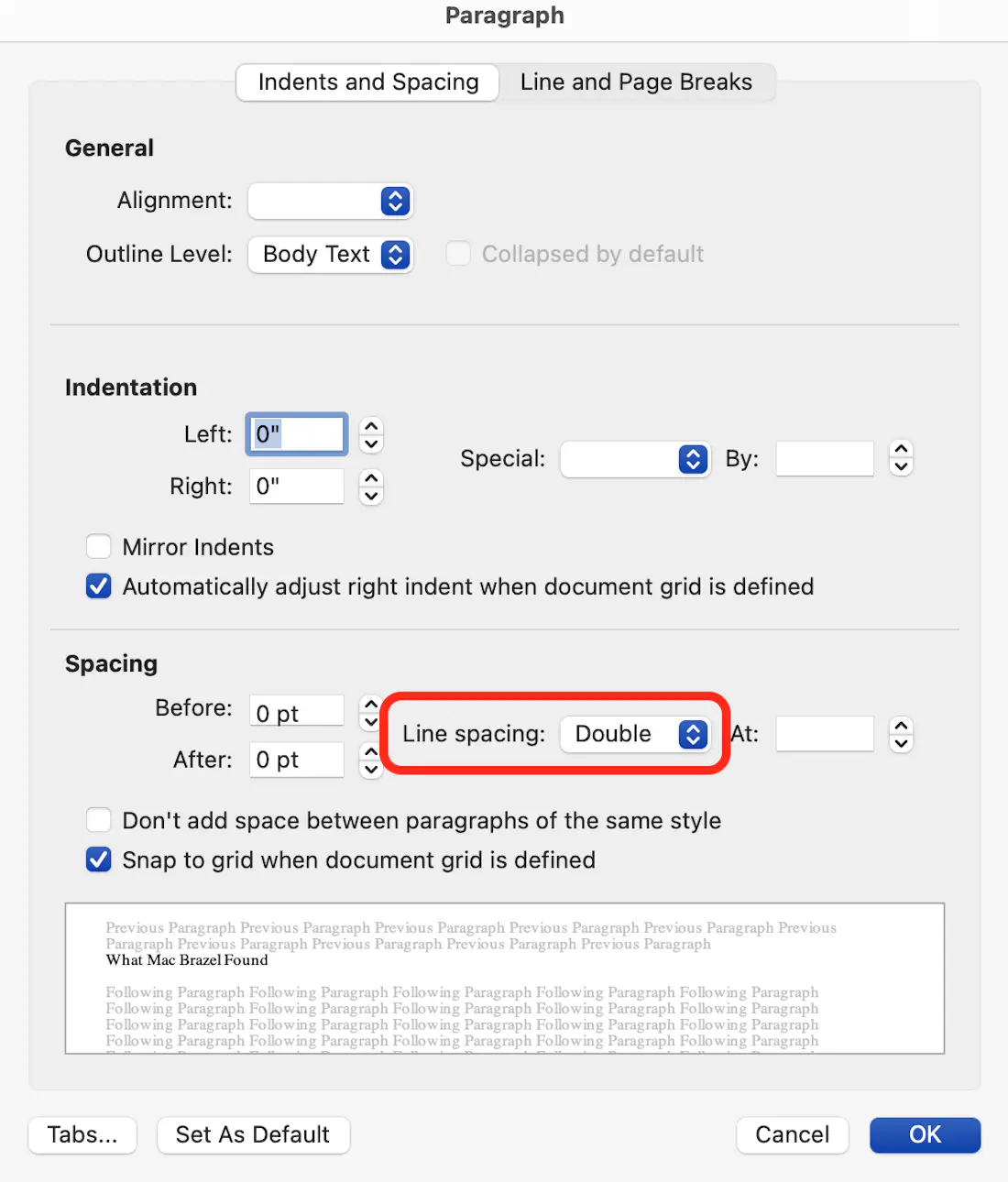This screenshot has height=1182, width=1008.
Task: Enable Don't add space between same style paragraphs
Action: (98, 820)
